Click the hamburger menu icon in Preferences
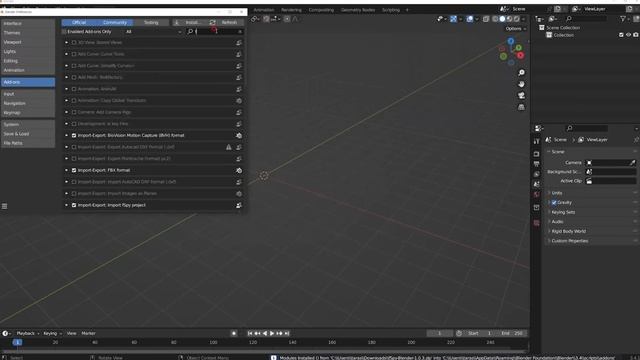Viewport: 640px width, 360px height. pyautogui.click(x=4, y=206)
